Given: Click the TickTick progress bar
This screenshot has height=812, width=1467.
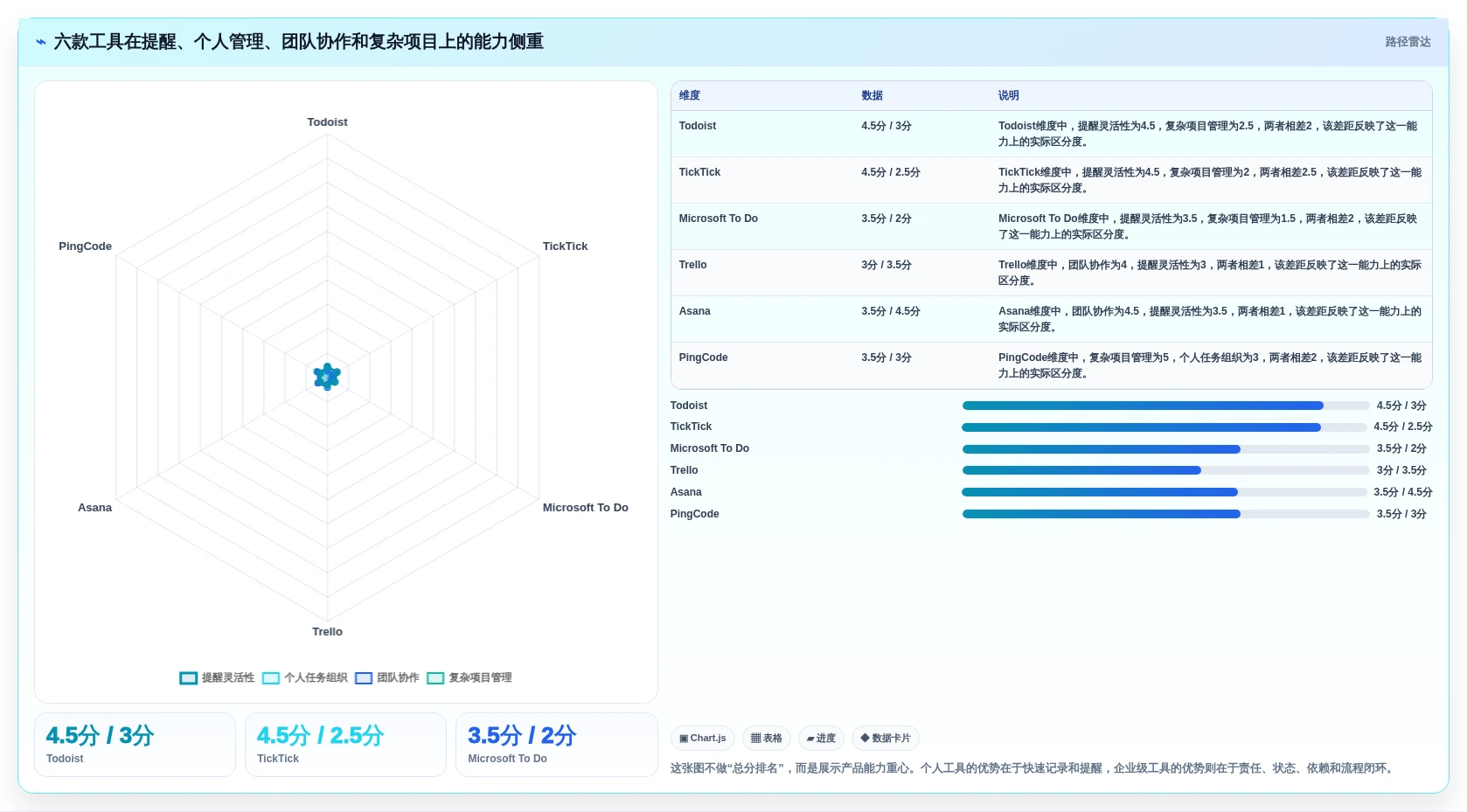Looking at the screenshot, I should (1164, 427).
